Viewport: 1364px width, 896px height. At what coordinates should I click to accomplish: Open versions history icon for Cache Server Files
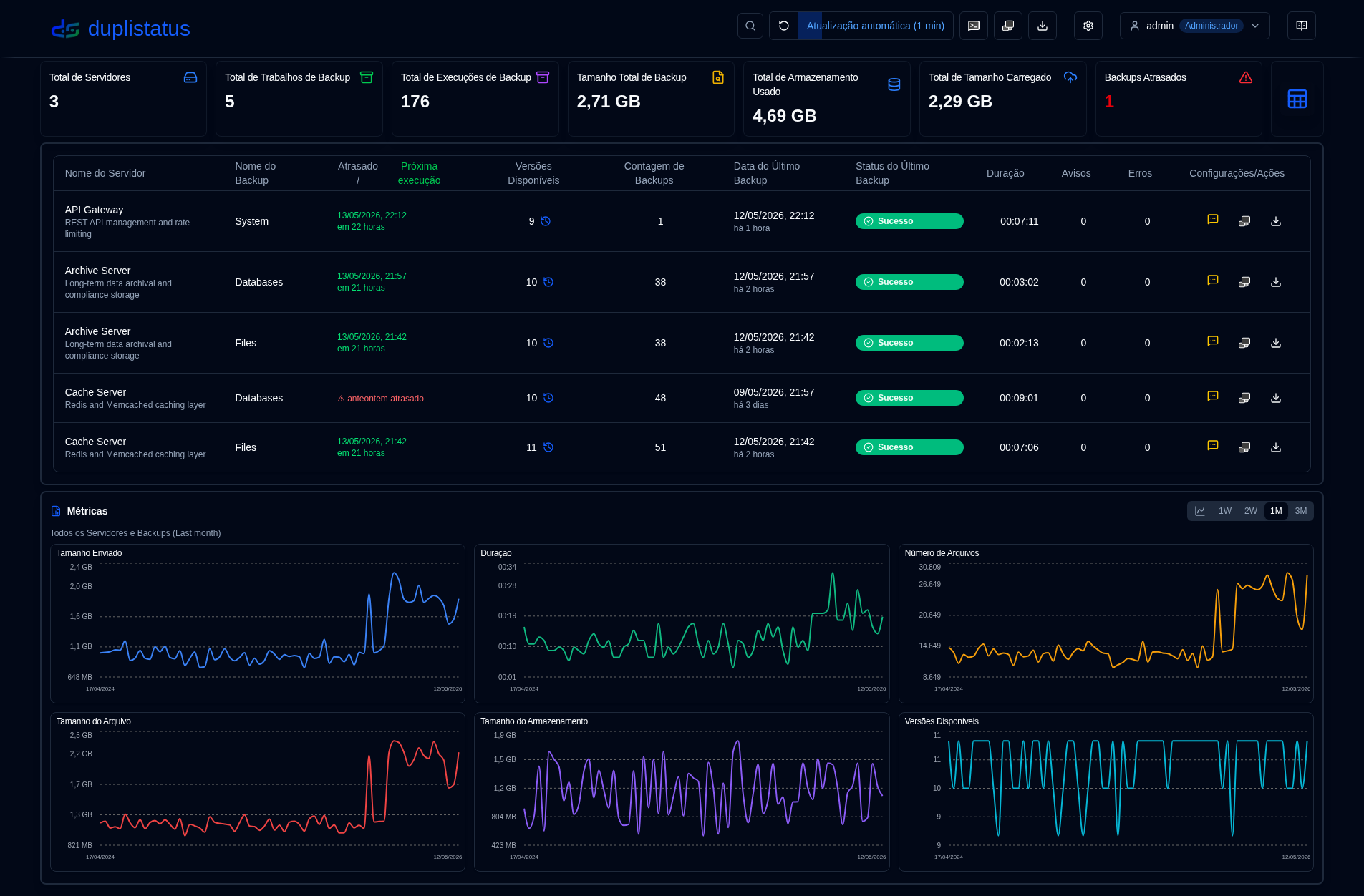548,447
